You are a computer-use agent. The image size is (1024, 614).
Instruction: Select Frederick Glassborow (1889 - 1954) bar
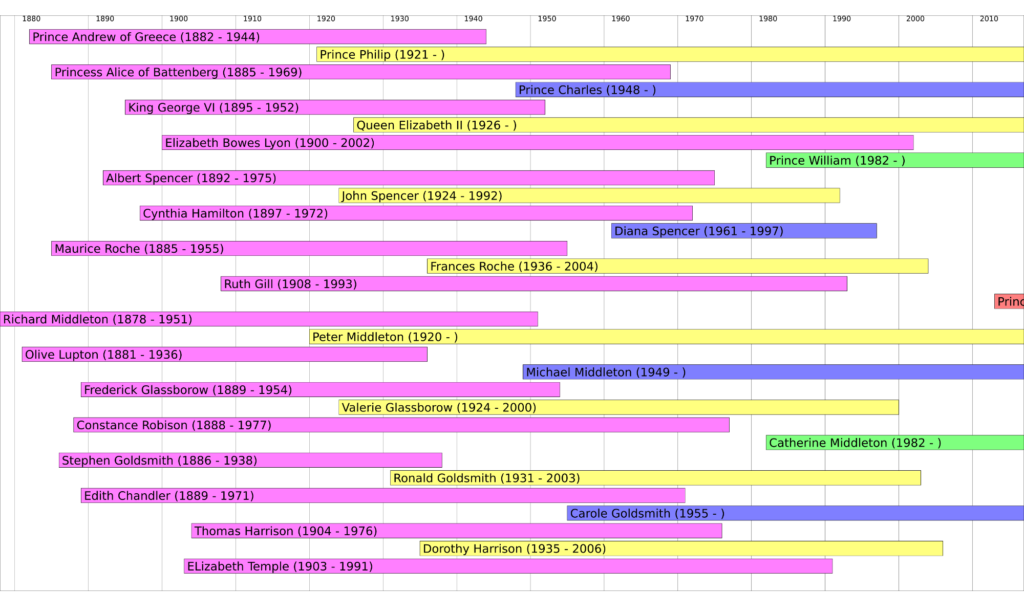(321, 389)
